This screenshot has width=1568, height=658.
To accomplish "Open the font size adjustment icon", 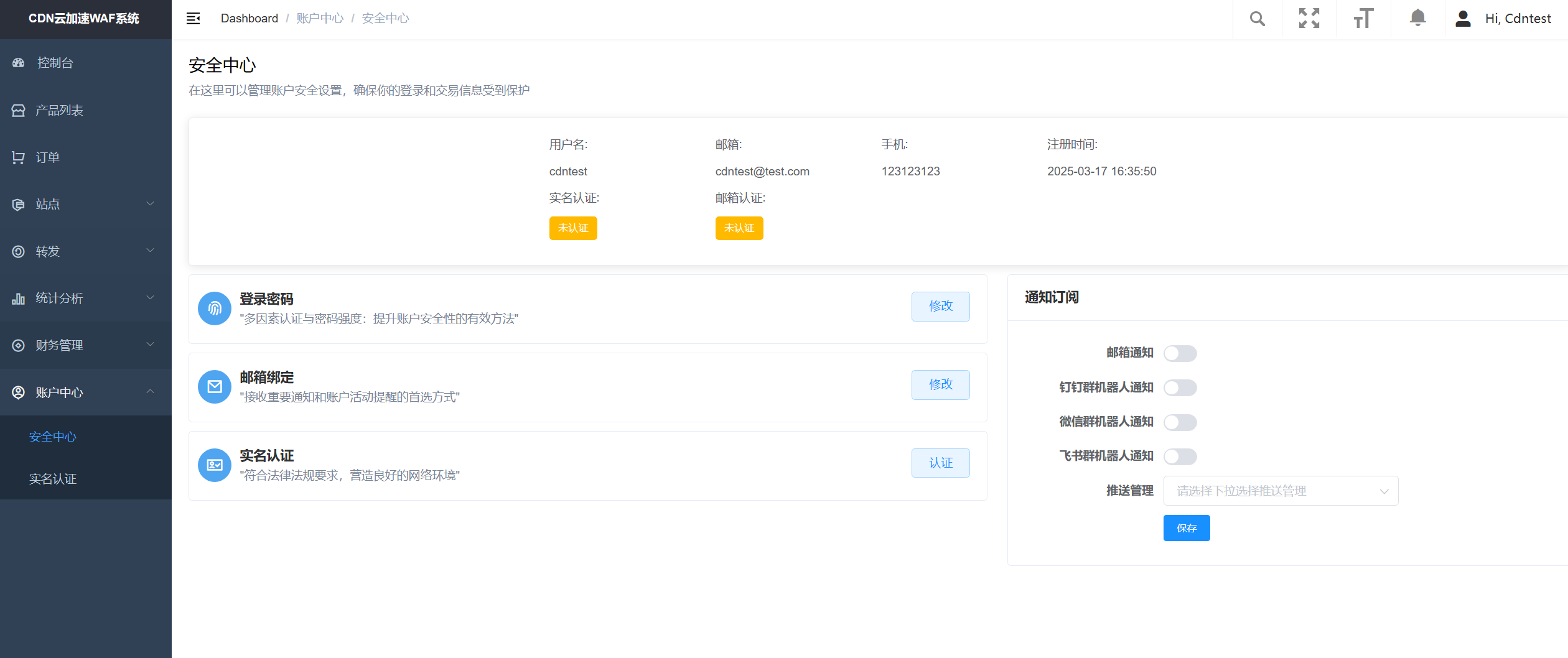I will click(1363, 19).
